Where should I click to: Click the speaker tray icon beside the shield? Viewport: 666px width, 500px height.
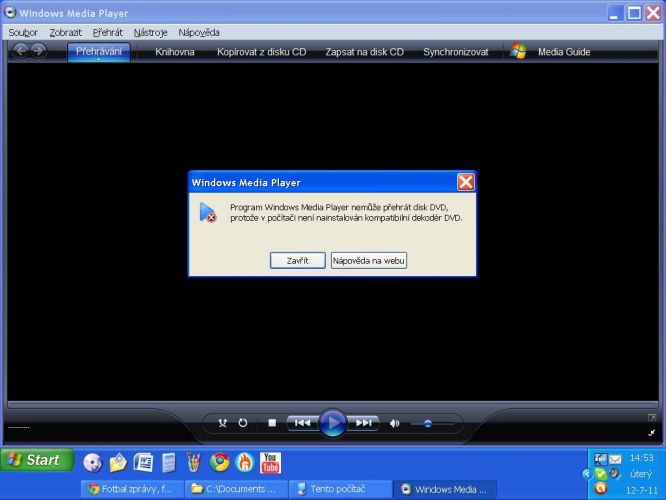point(614,473)
